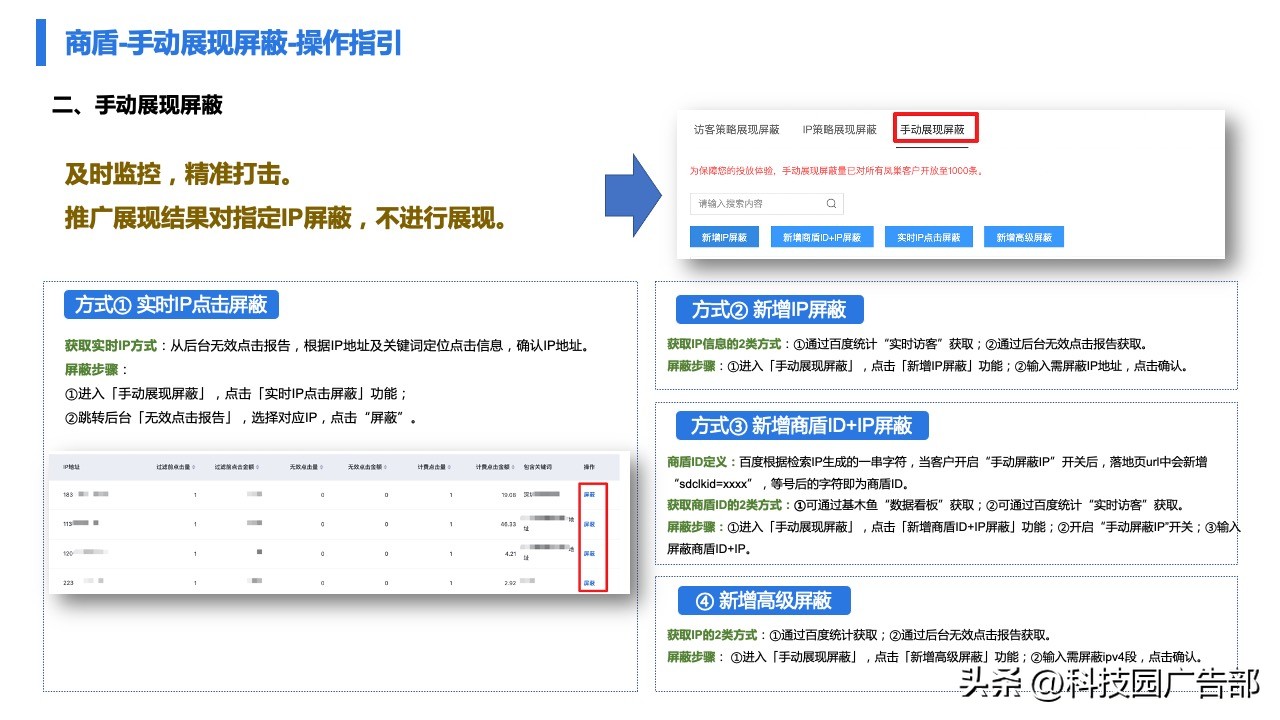Click the sort icon beside 过滤前点击量 column
1280x720 pixels.
point(195,465)
